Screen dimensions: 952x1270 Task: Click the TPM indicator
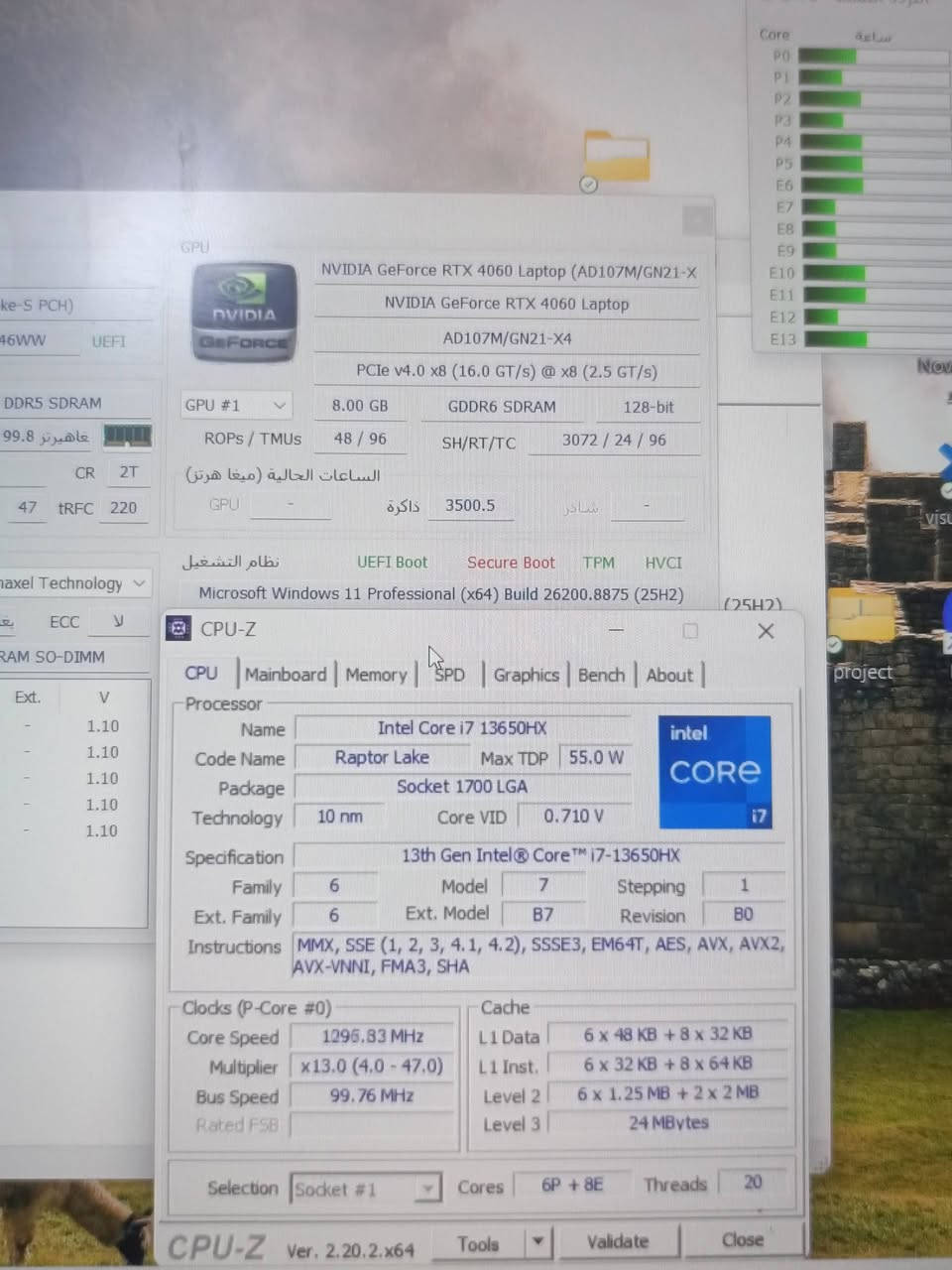coord(599,563)
